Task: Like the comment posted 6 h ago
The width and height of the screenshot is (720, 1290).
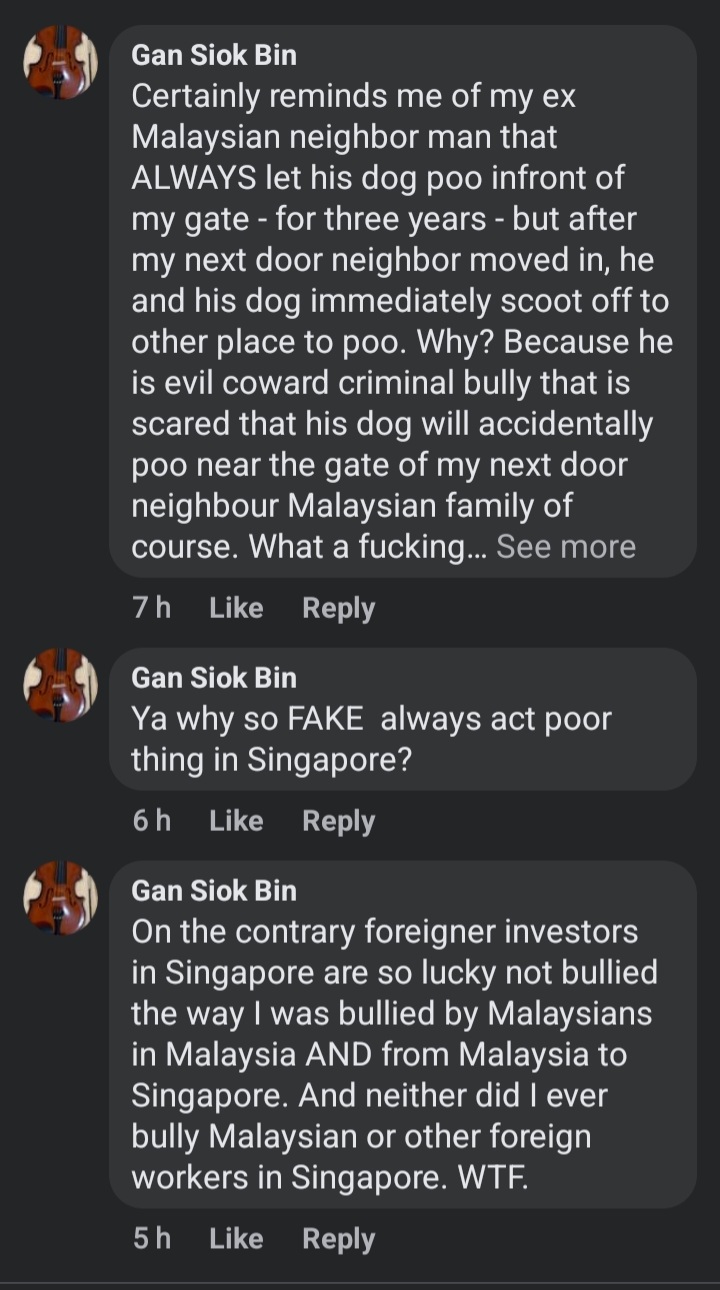Action: pos(236,821)
